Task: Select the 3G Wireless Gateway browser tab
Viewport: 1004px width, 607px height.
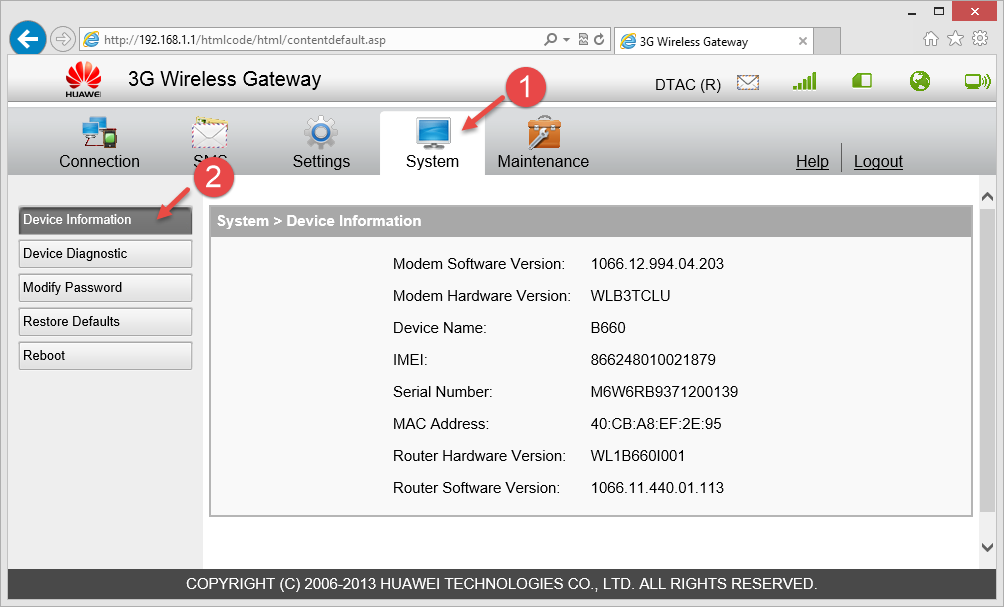Action: pos(714,42)
